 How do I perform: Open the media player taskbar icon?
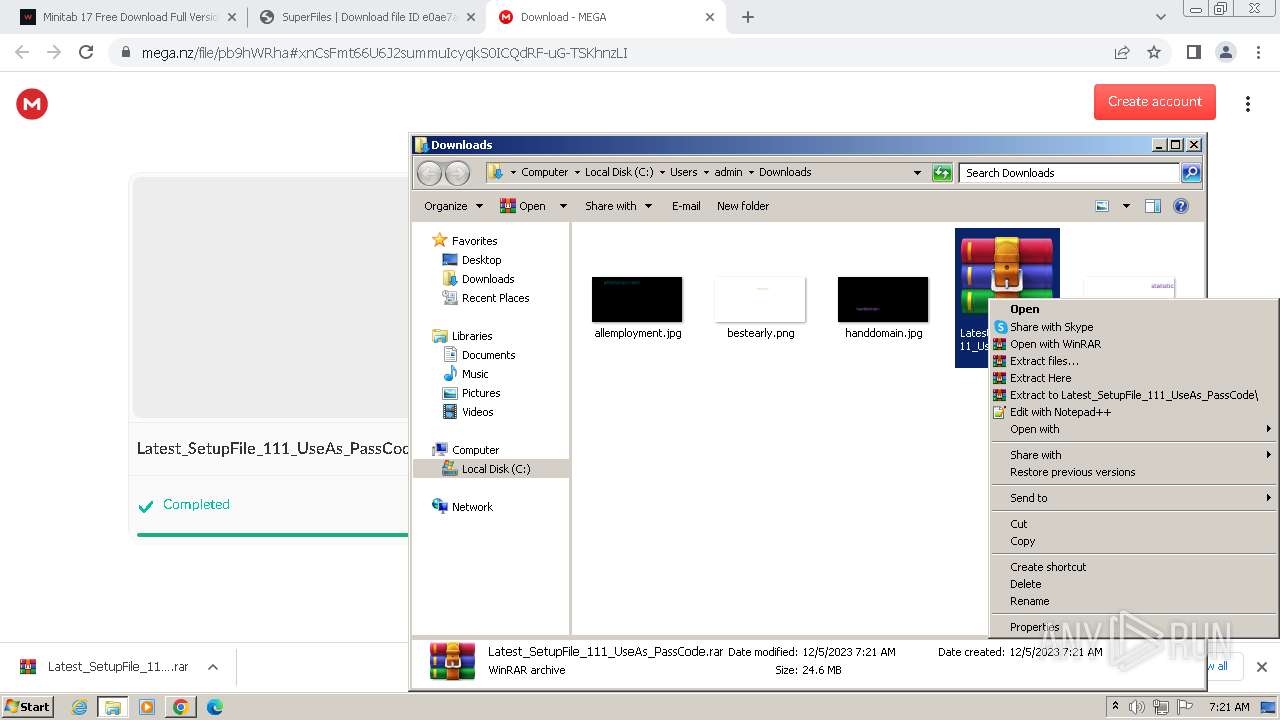pos(147,707)
